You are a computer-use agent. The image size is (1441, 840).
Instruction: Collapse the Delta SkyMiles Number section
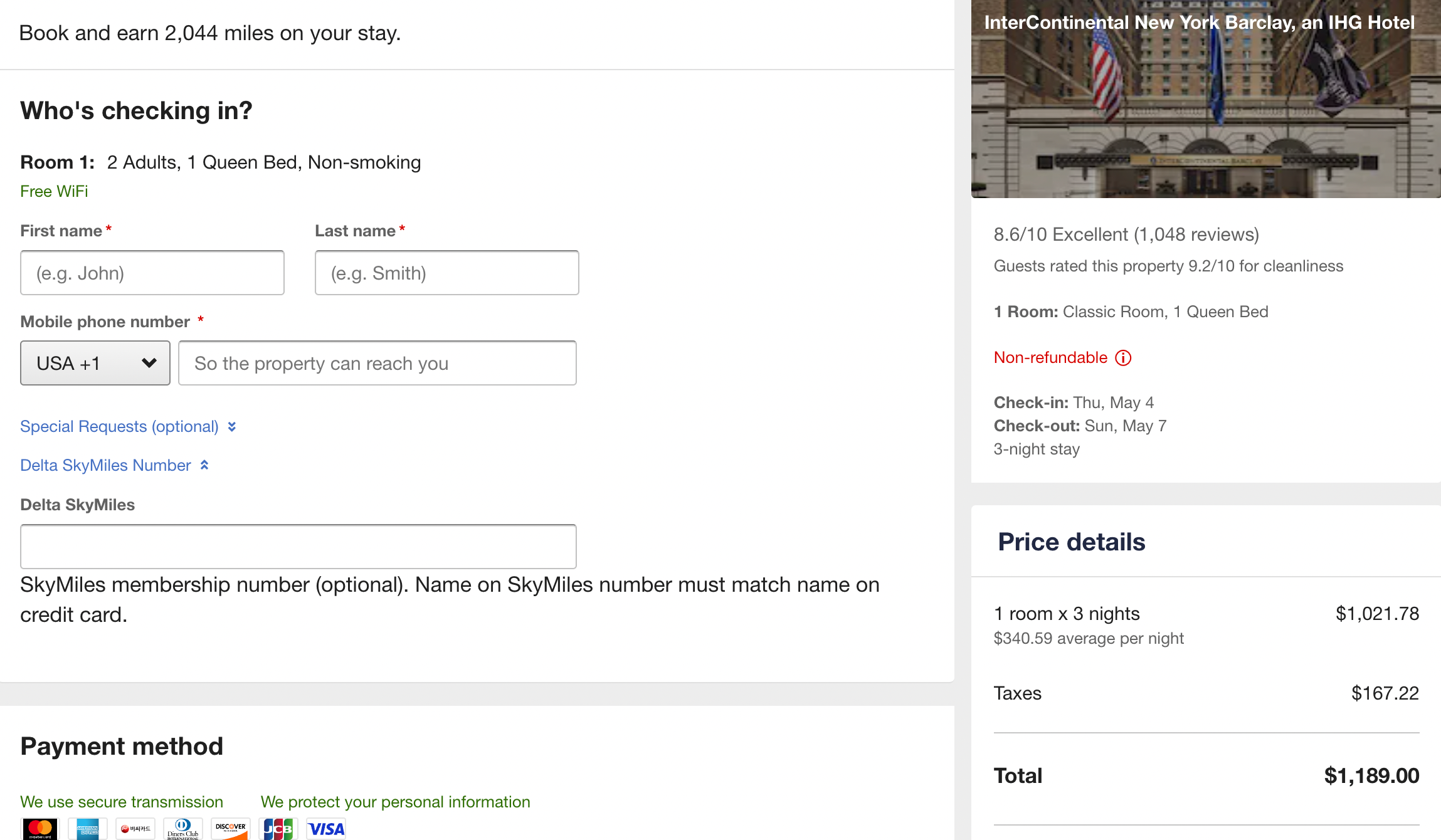pos(115,465)
